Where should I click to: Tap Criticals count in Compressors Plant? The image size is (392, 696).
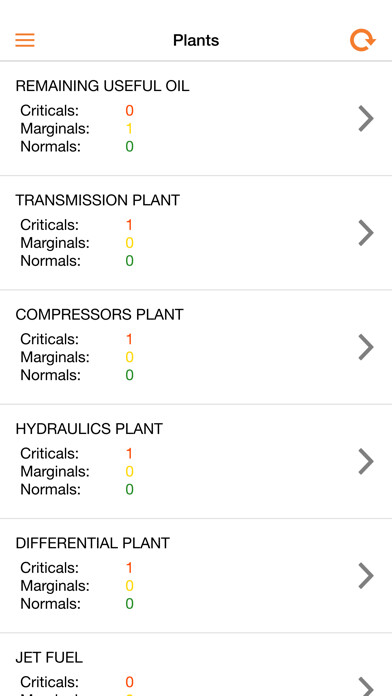click(x=129, y=339)
